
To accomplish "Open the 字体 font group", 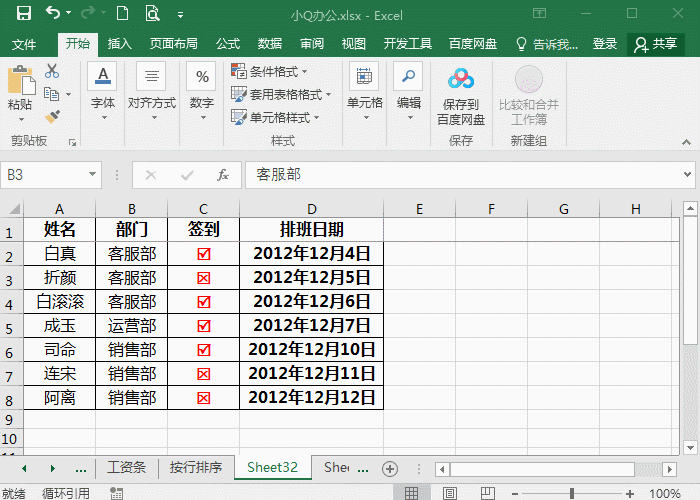I will [103, 92].
